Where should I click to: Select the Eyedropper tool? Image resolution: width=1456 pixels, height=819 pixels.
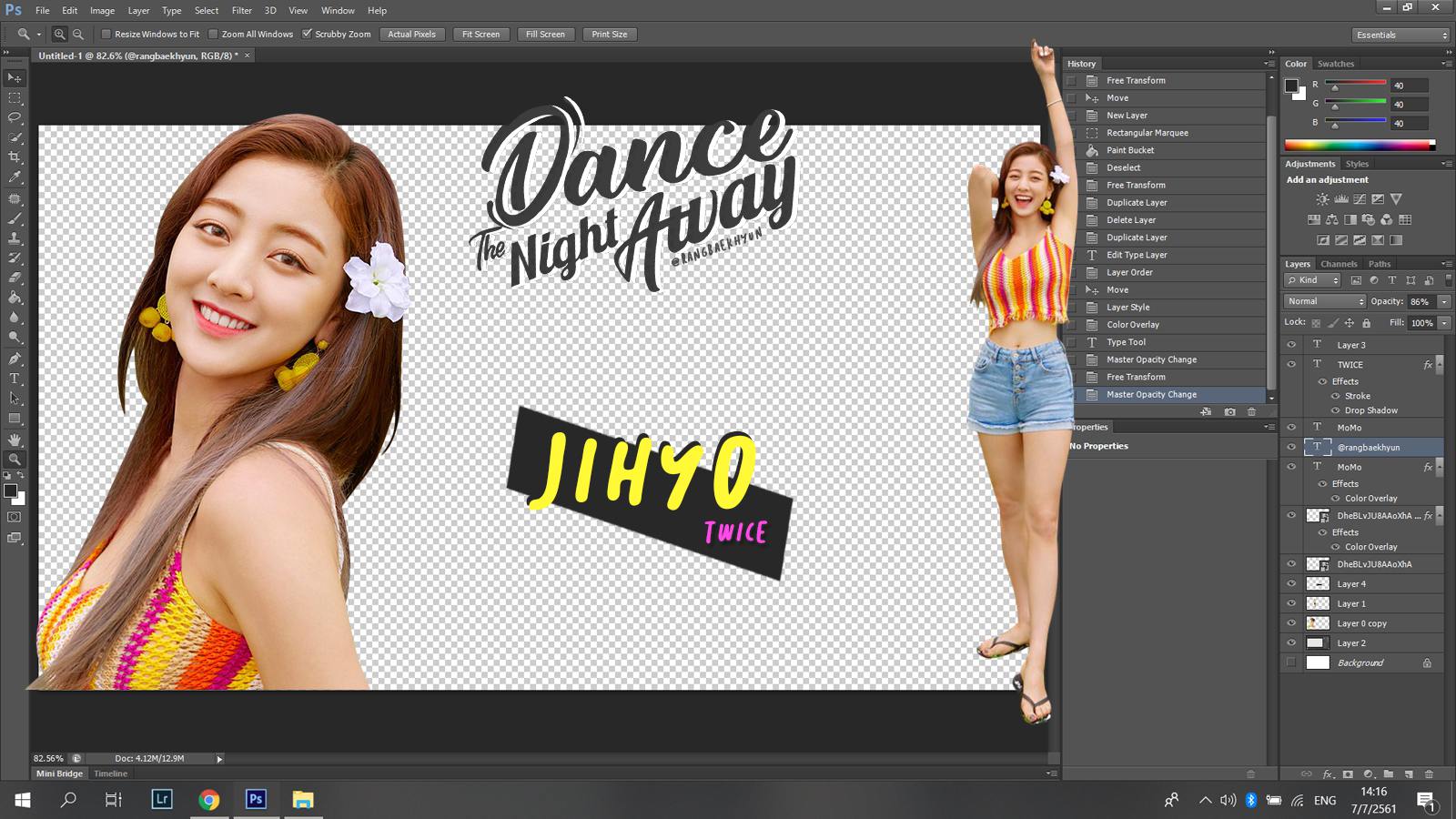[x=15, y=177]
